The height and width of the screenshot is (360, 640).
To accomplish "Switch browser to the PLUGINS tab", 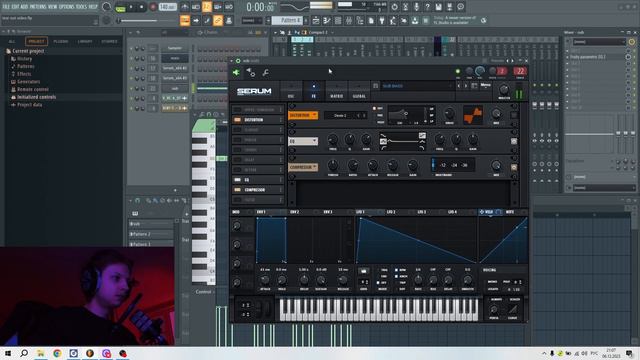I will coord(61,41).
